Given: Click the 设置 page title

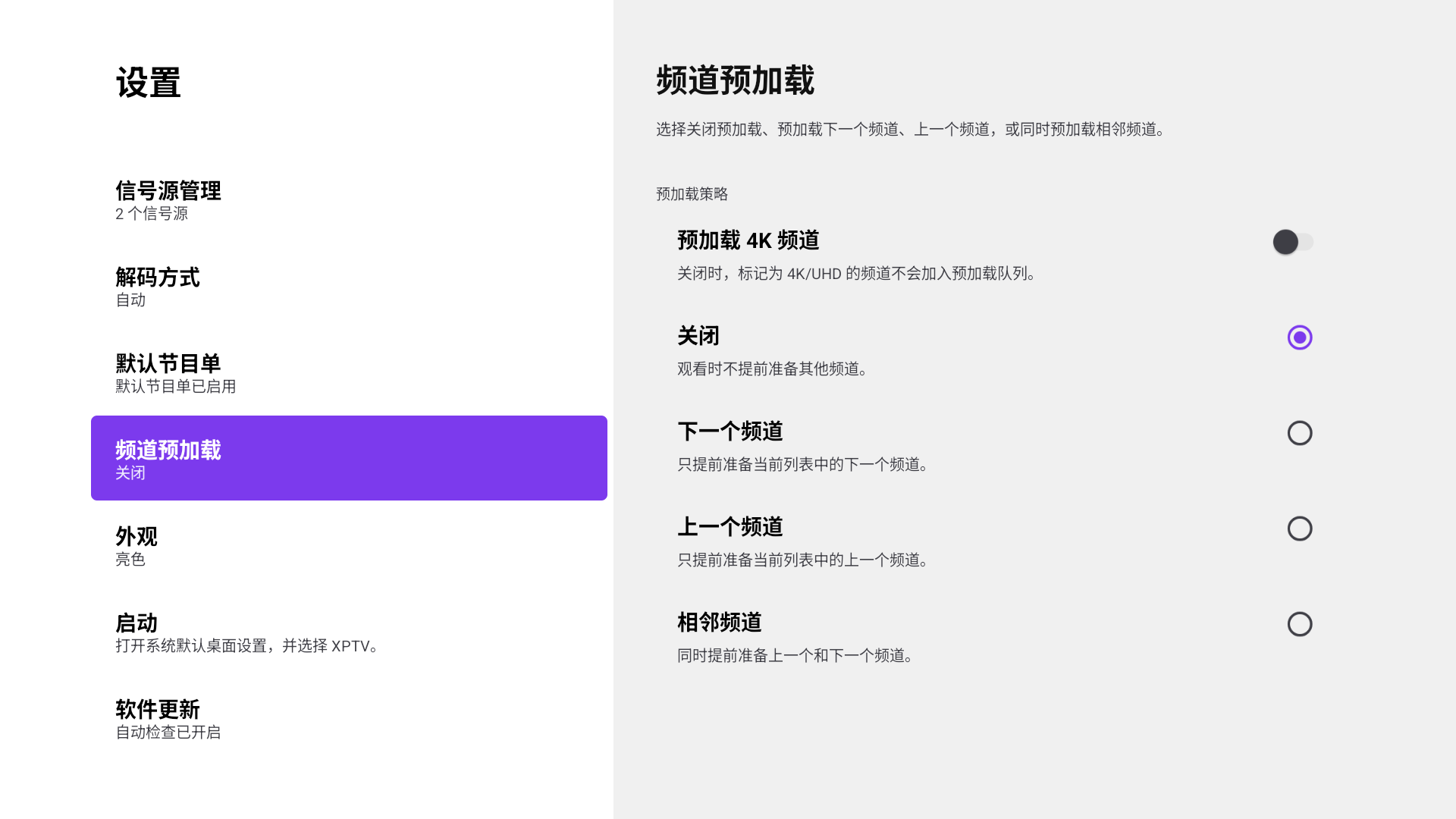Looking at the screenshot, I should click(148, 83).
